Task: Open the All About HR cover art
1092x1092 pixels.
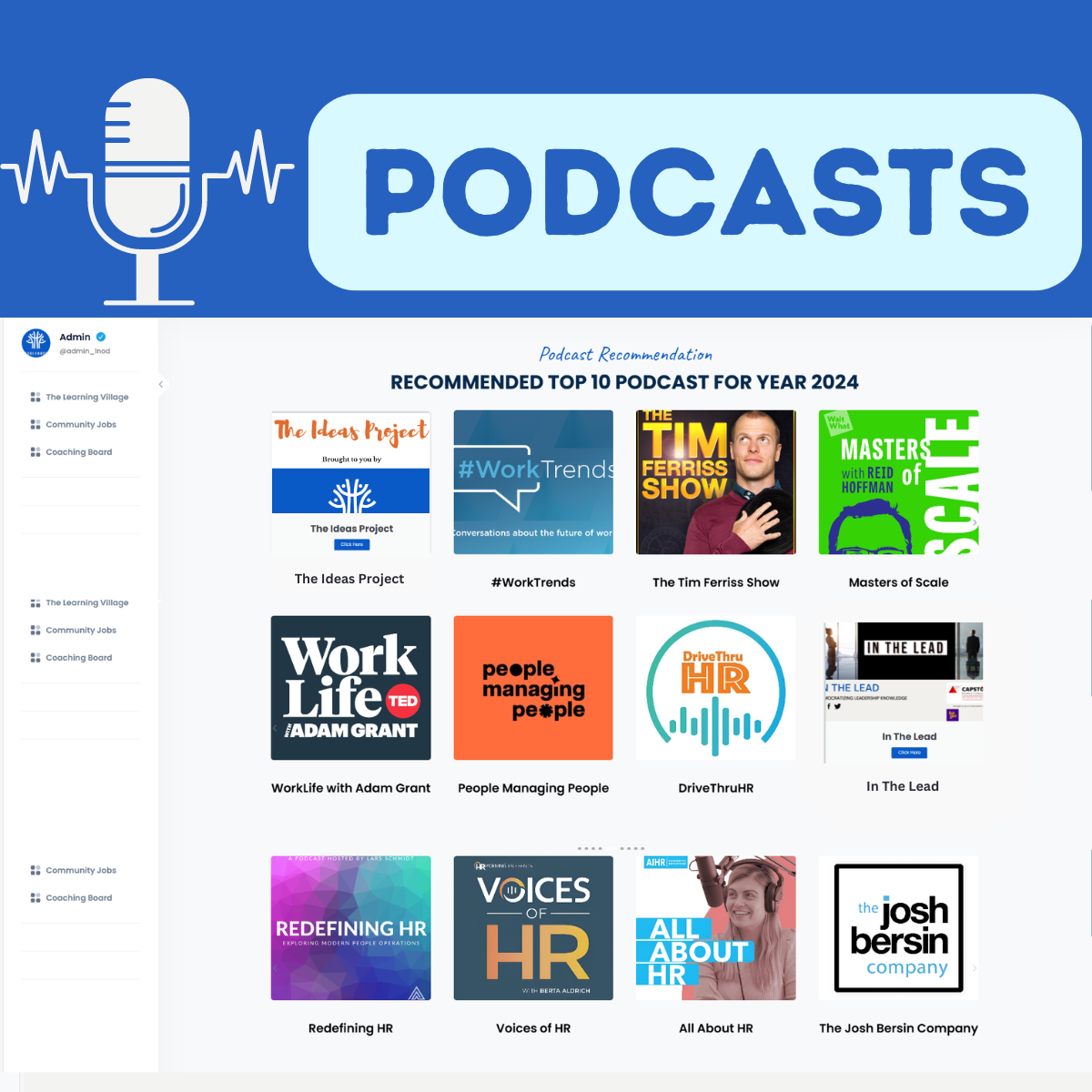Action: (716, 928)
